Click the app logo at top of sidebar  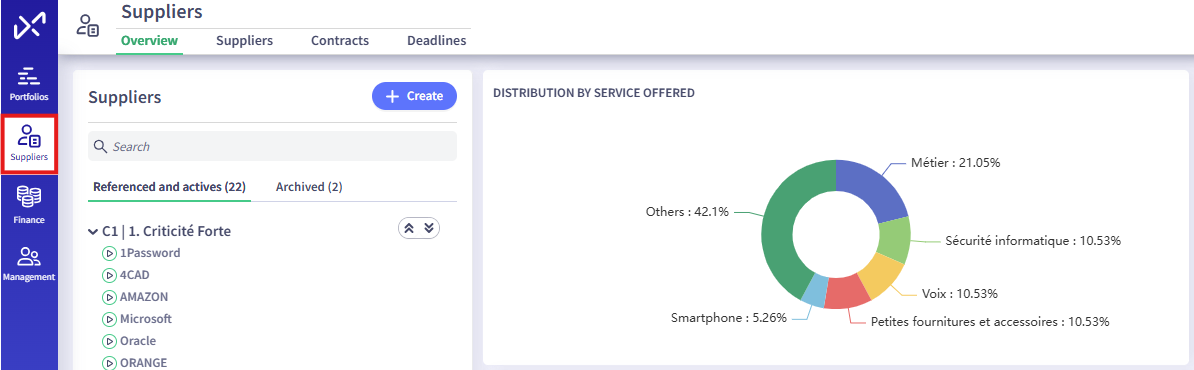pos(28,27)
